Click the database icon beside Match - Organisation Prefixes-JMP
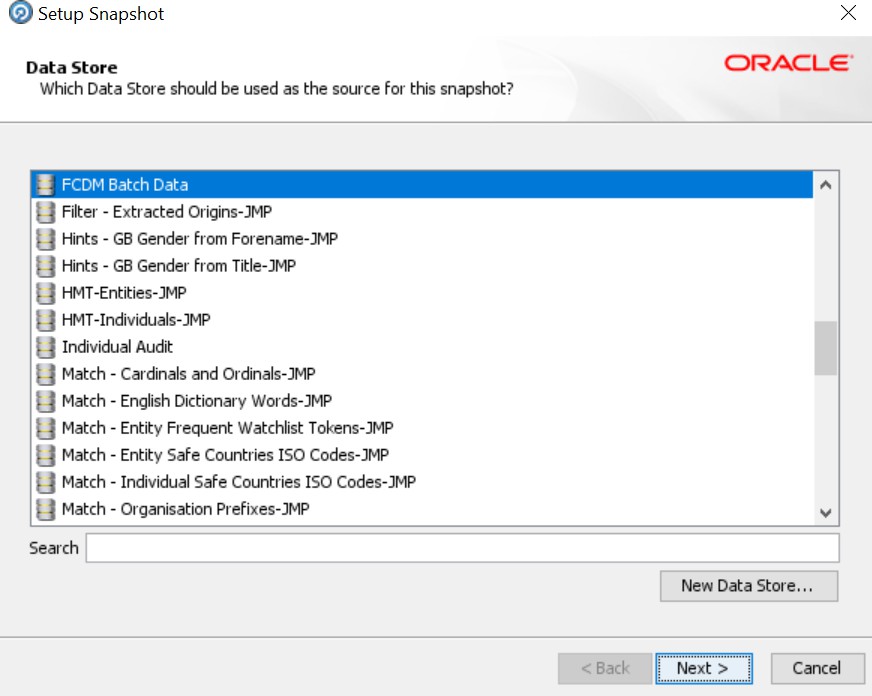 [44, 508]
